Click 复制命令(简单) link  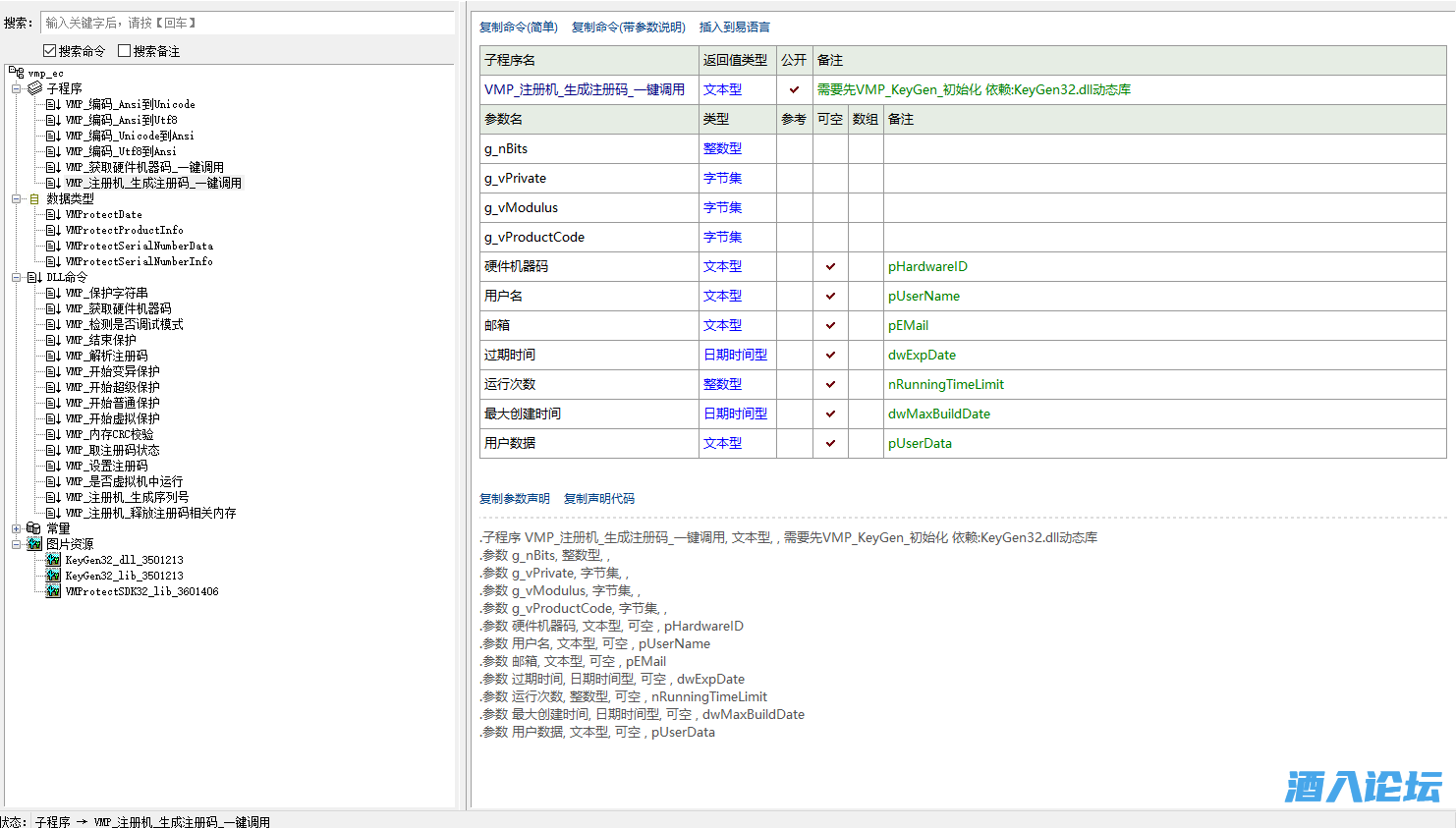[518, 28]
